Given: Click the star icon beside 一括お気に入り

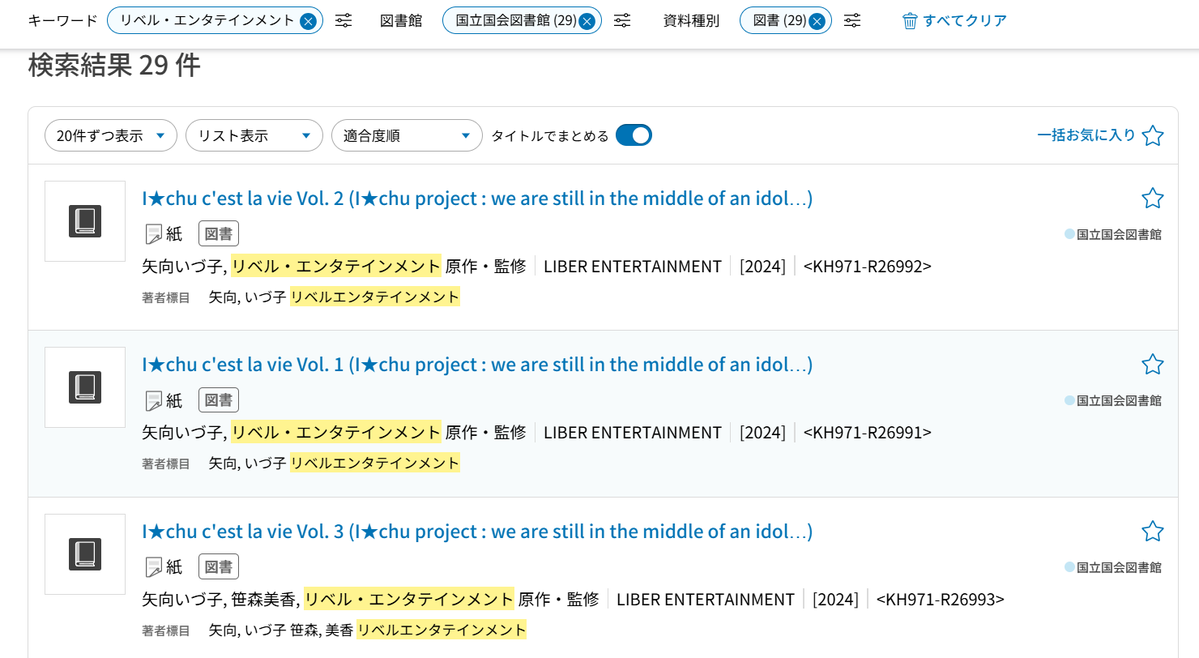Looking at the screenshot, I should click(1152, 135).
